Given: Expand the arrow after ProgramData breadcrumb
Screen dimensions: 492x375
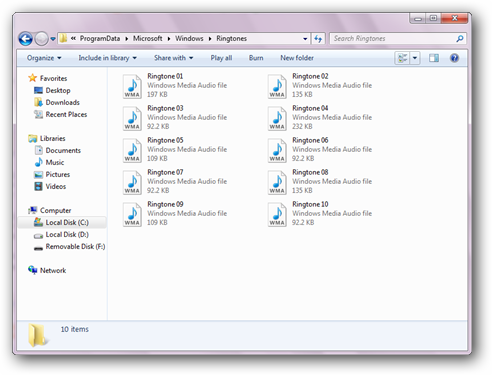Looking at the screenshot, I should pos(127,39).
